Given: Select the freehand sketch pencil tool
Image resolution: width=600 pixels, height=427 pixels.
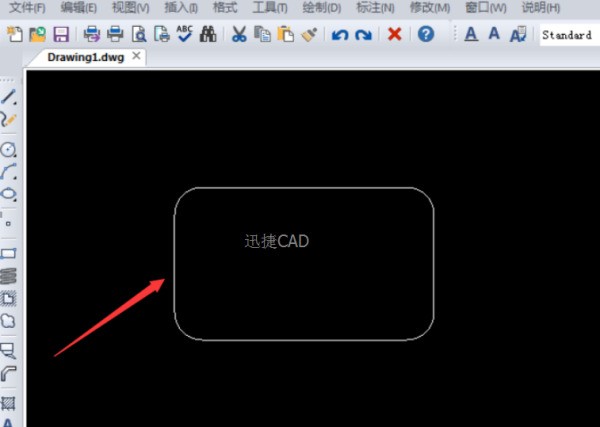Looking at the screenshot, I should point(8,120).
